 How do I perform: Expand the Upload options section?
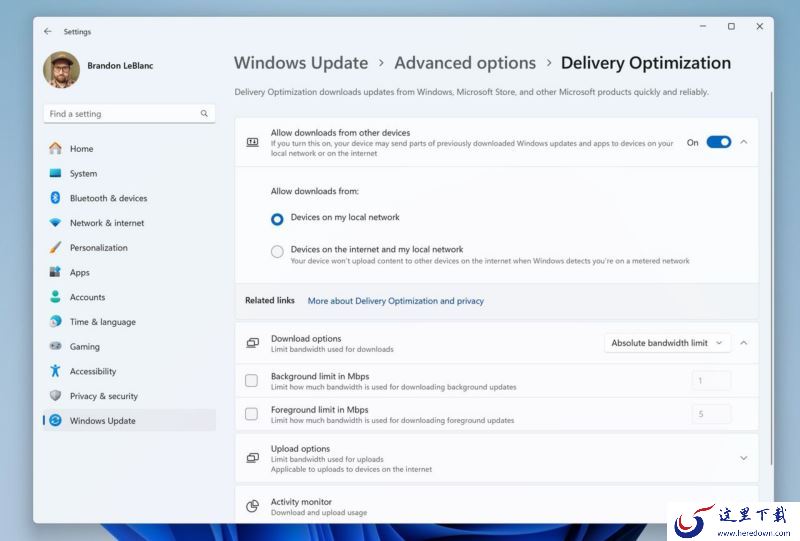point(743,458)
